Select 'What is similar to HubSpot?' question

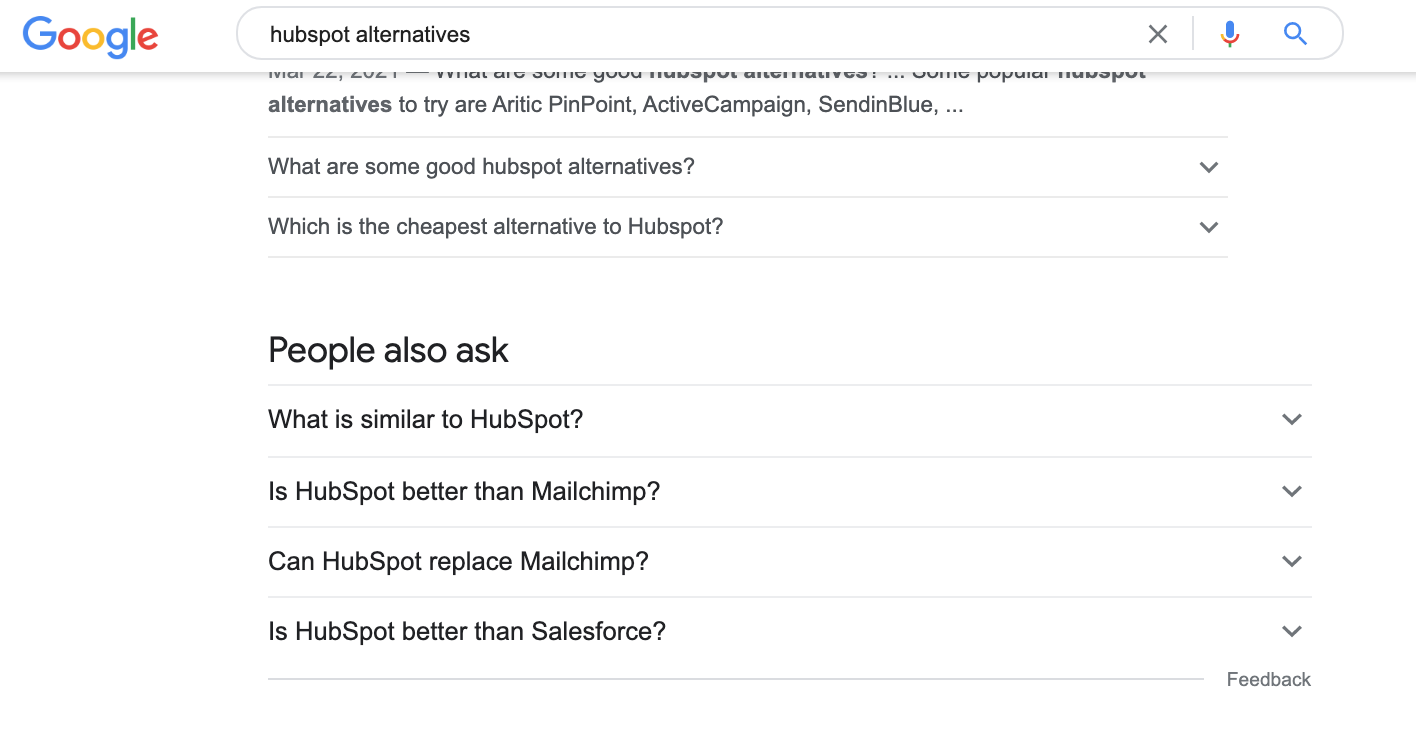(x=425, y=419)
